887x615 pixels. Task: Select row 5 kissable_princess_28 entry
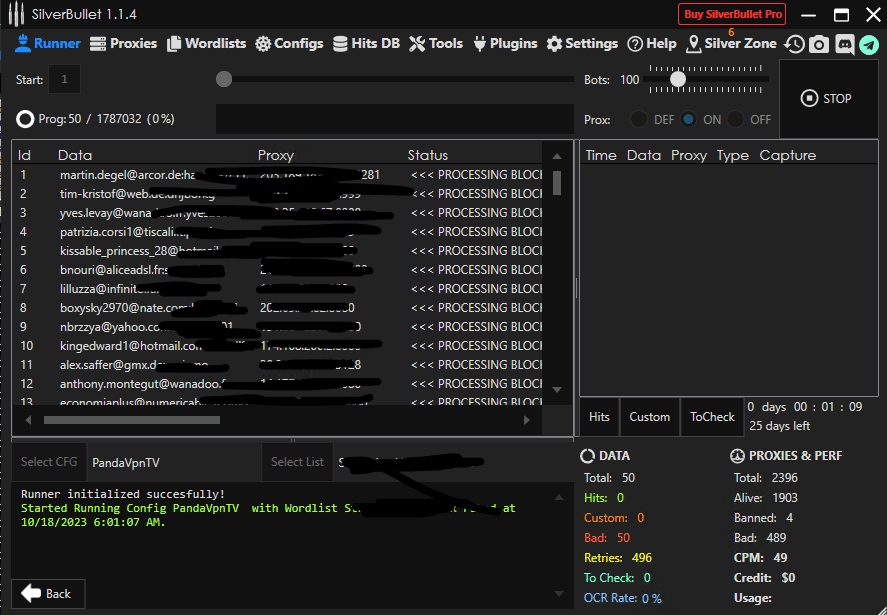coord(277,251)
